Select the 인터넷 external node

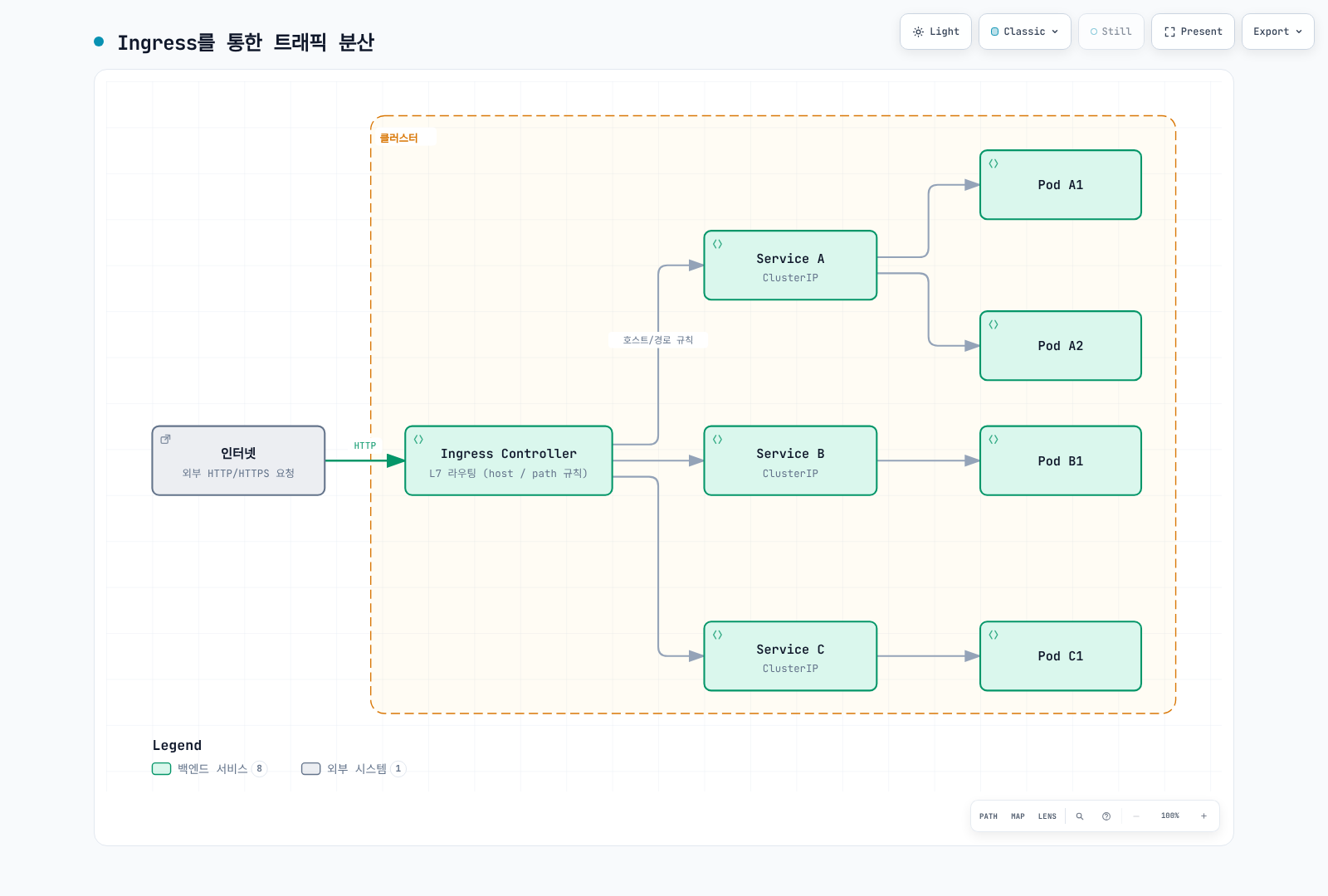[238, 460]
